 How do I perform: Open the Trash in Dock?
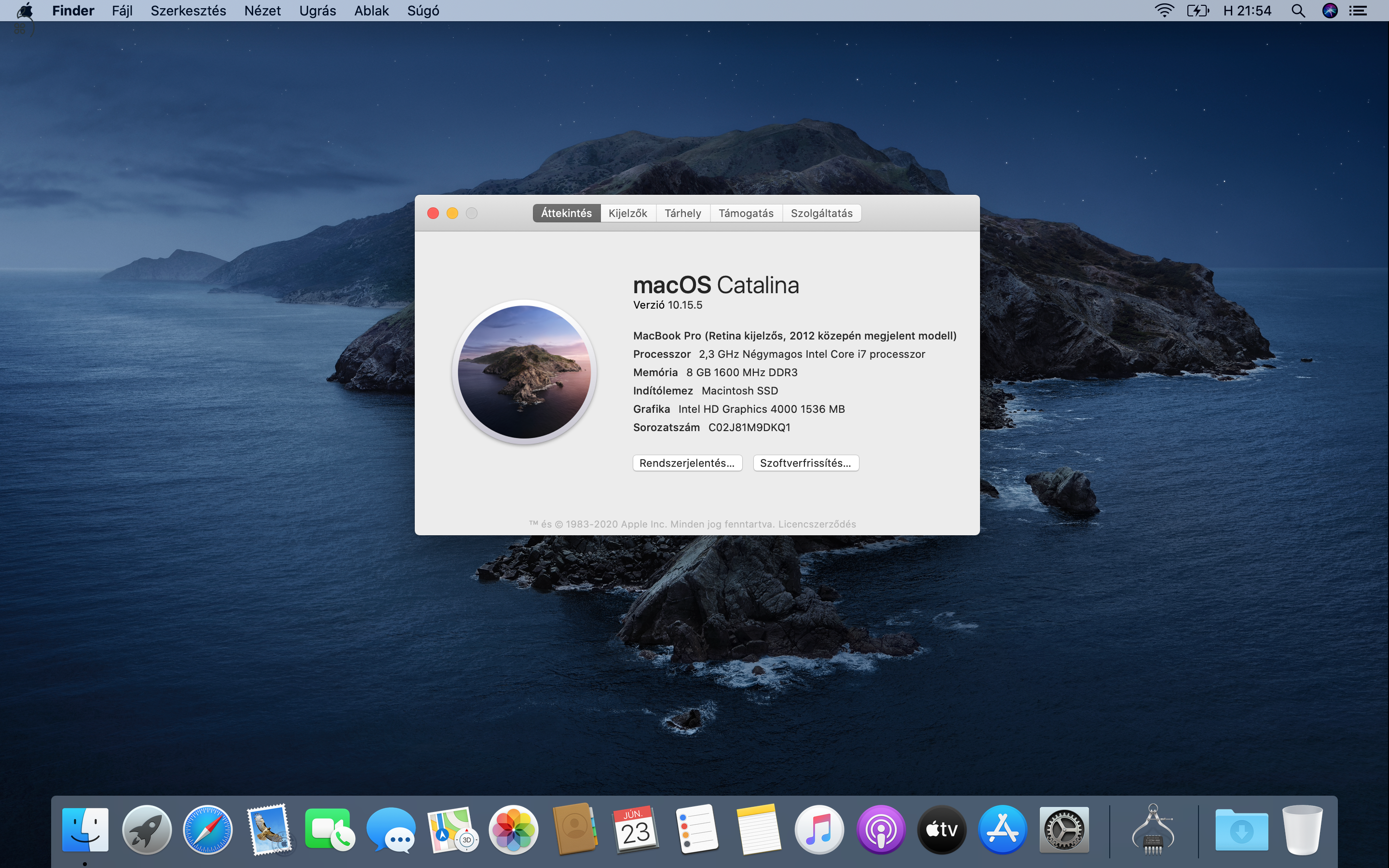click(1302, 829)
